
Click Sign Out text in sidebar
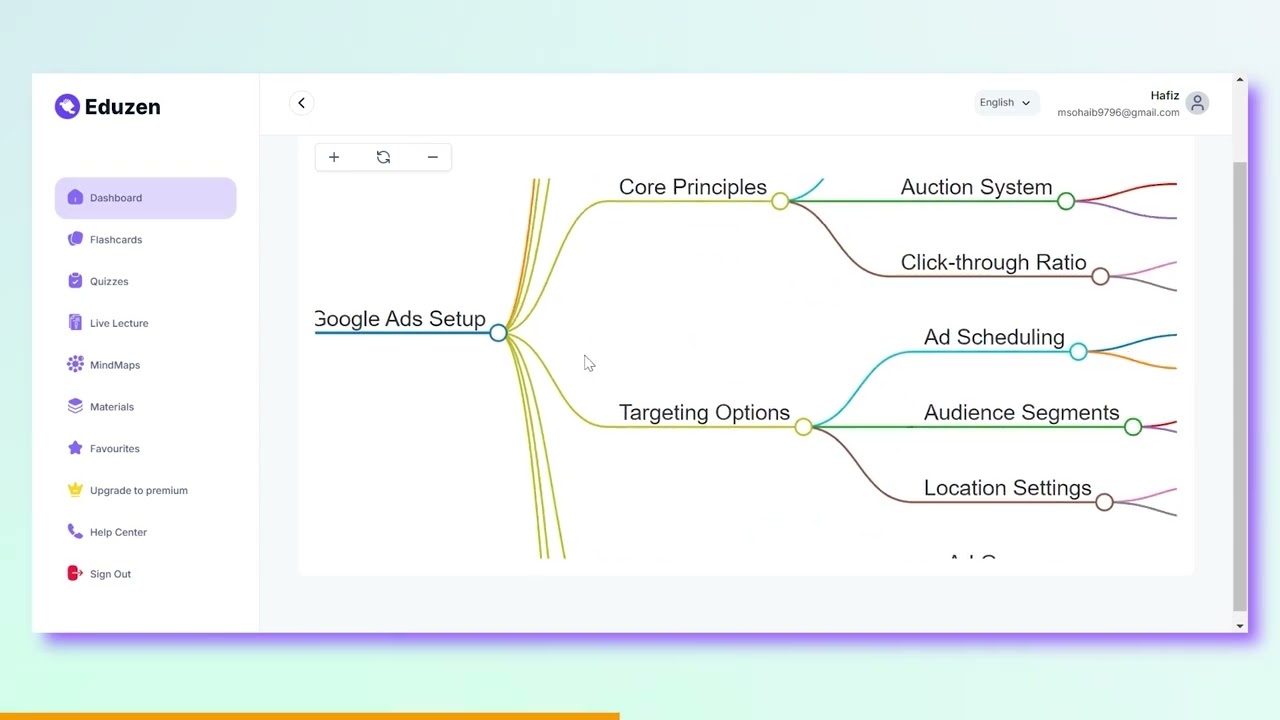tap(110, 574)
